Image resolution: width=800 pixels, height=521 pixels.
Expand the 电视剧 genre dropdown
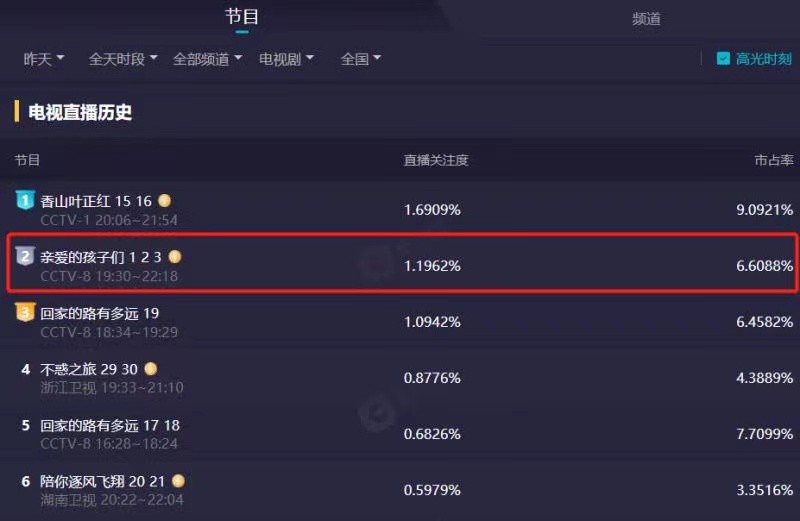click(x=286, y=59)
